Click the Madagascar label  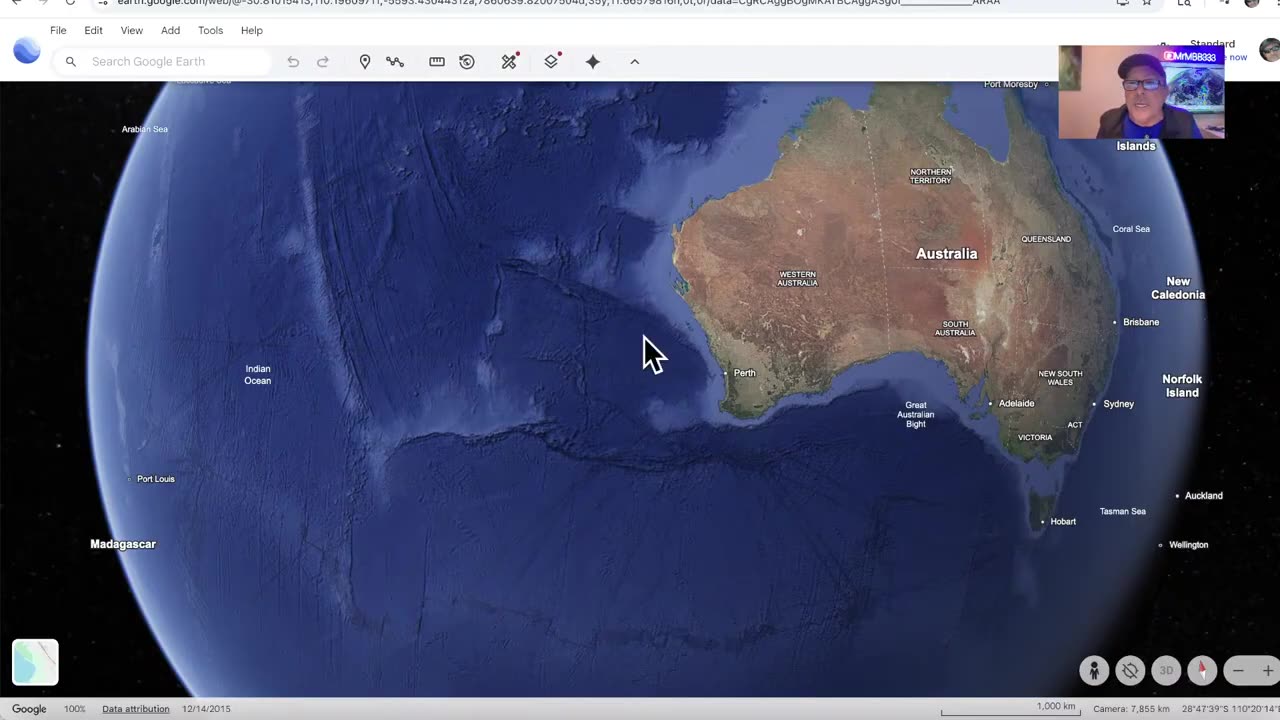[123, 544]
